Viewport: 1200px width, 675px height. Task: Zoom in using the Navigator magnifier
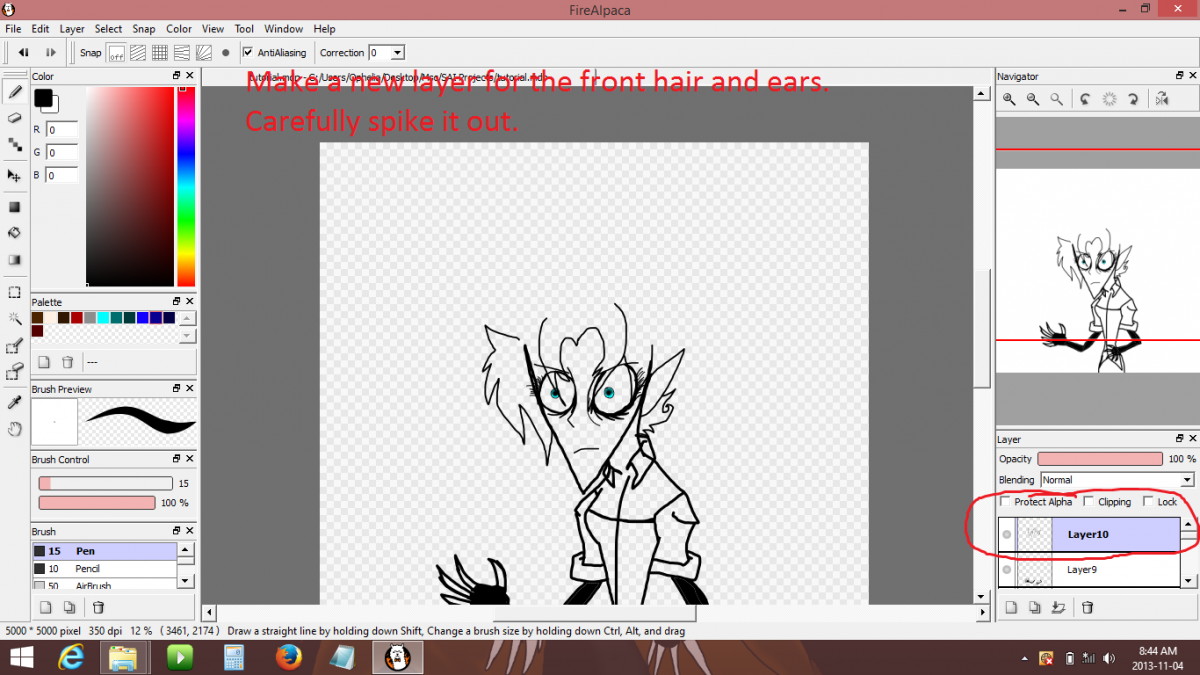tap(1009, 99)
